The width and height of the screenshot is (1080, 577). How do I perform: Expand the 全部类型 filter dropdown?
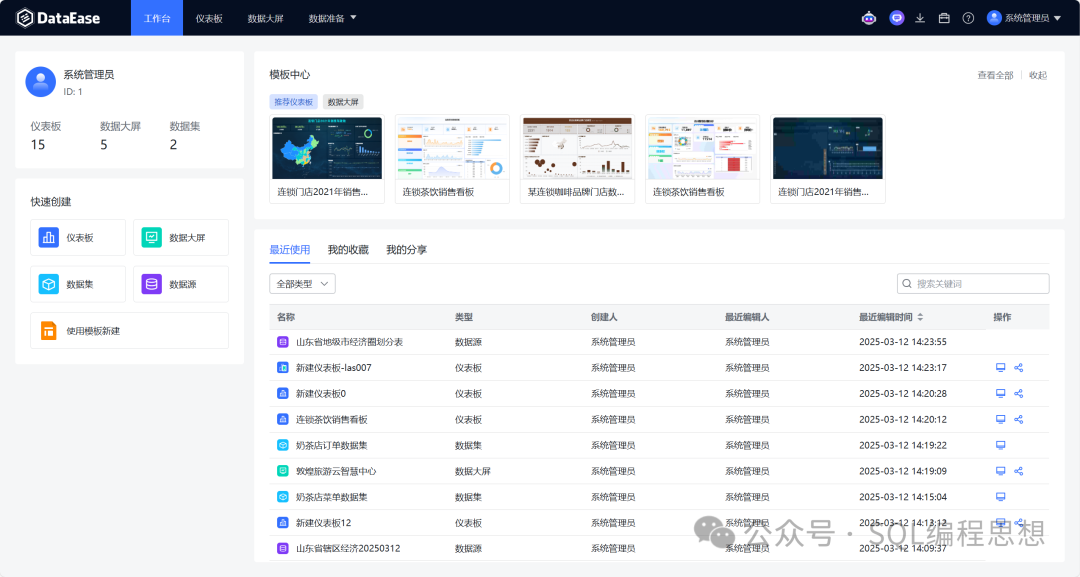[302, 284]
